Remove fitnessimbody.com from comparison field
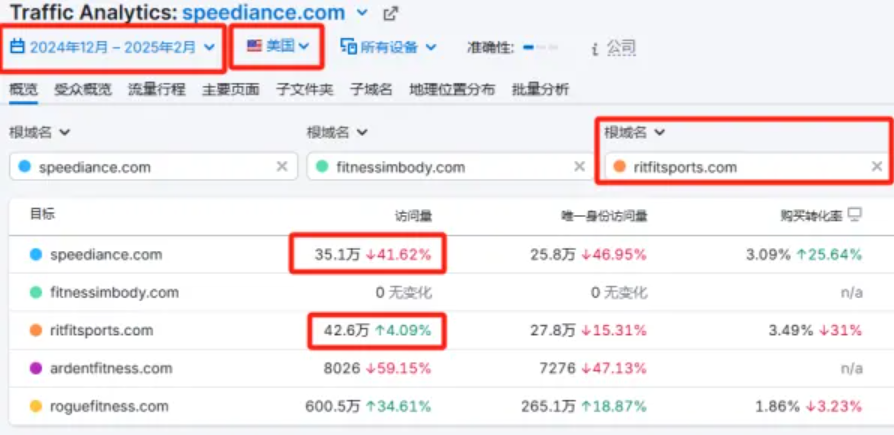894x435 pixels. tap(579, 167)
